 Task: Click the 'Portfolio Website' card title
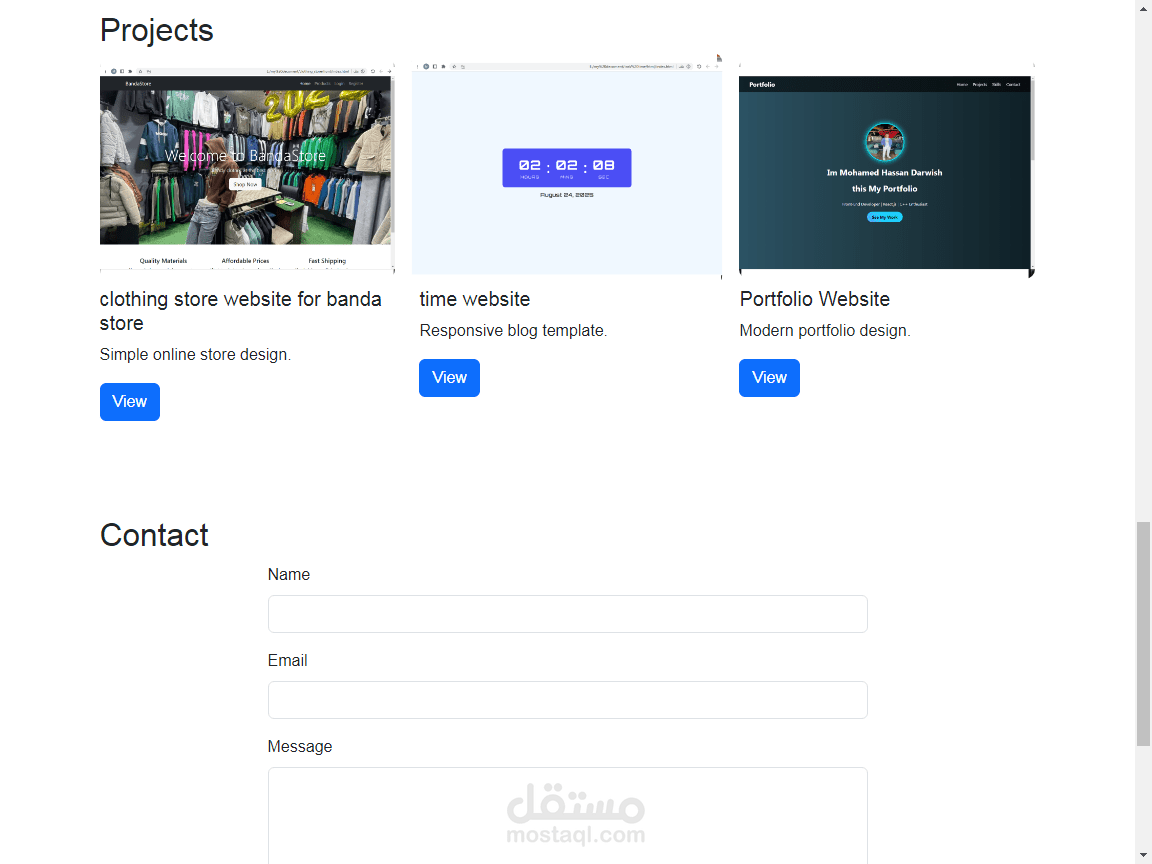815,299
